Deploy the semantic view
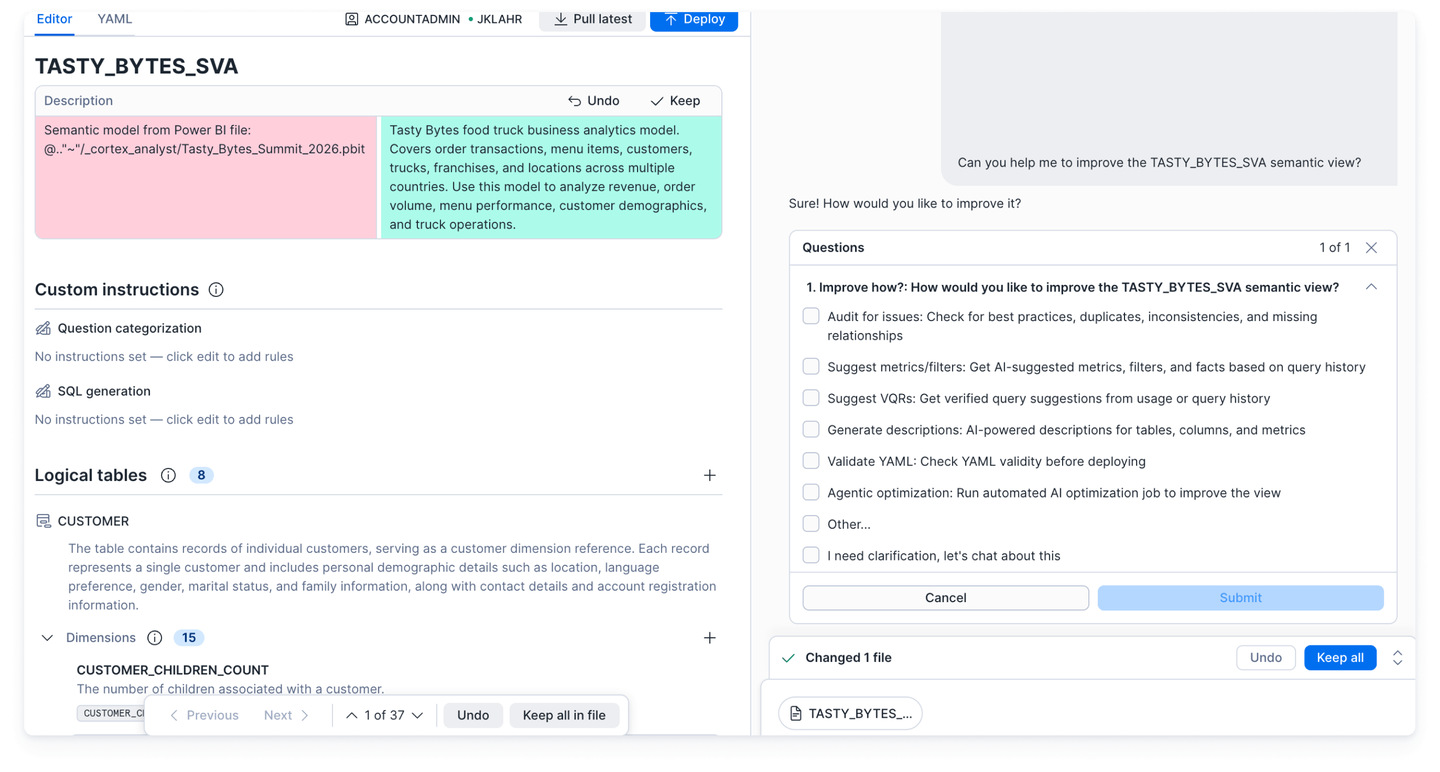 694,19
